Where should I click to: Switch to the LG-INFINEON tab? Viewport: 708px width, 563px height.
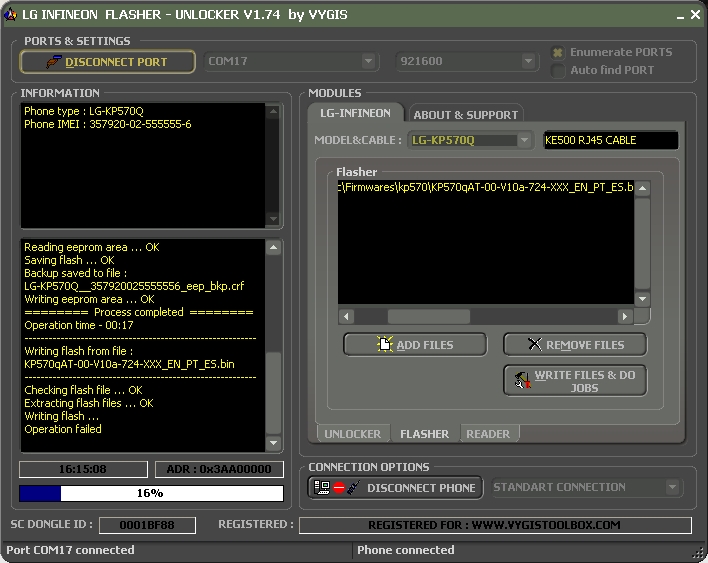tap(355, 113)
